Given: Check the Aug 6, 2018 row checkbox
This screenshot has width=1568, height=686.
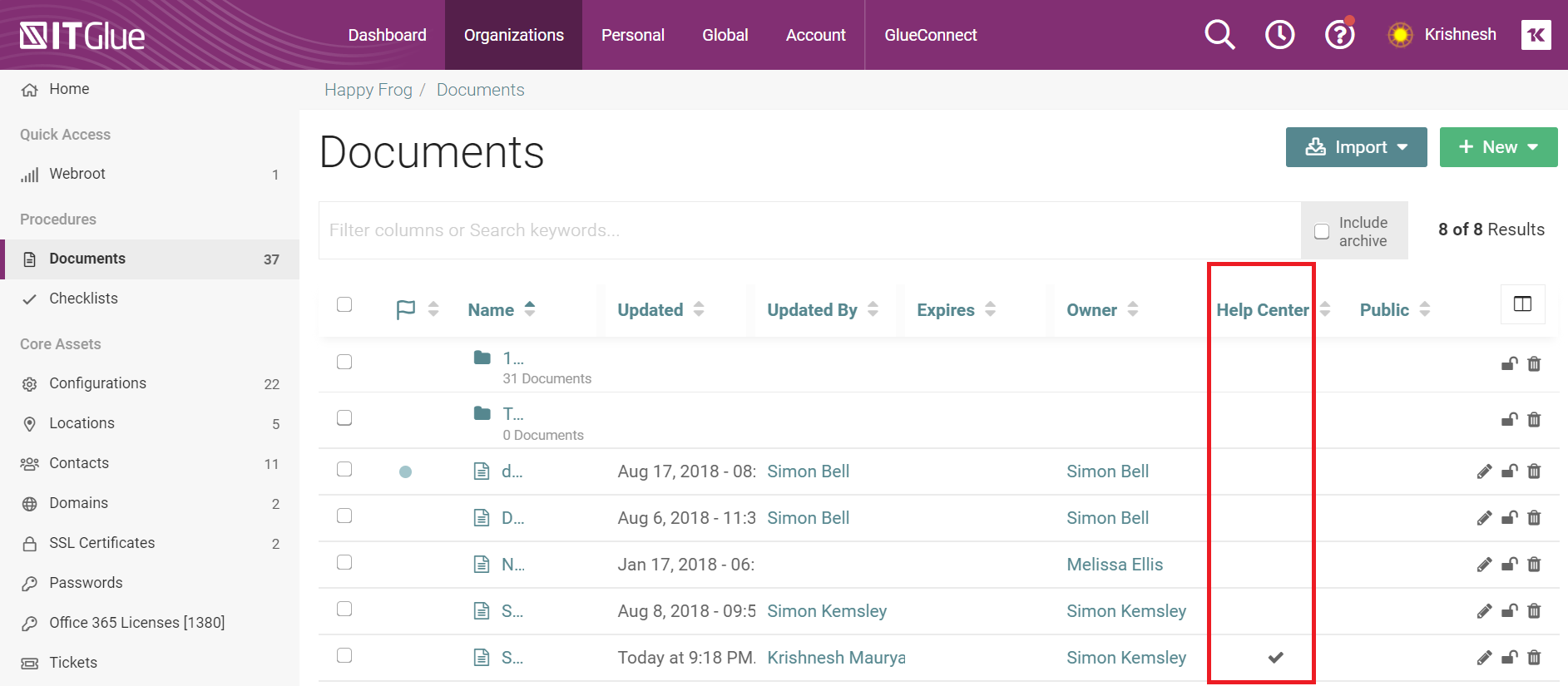Looking at the screenshot, I should tap(344, 516).
